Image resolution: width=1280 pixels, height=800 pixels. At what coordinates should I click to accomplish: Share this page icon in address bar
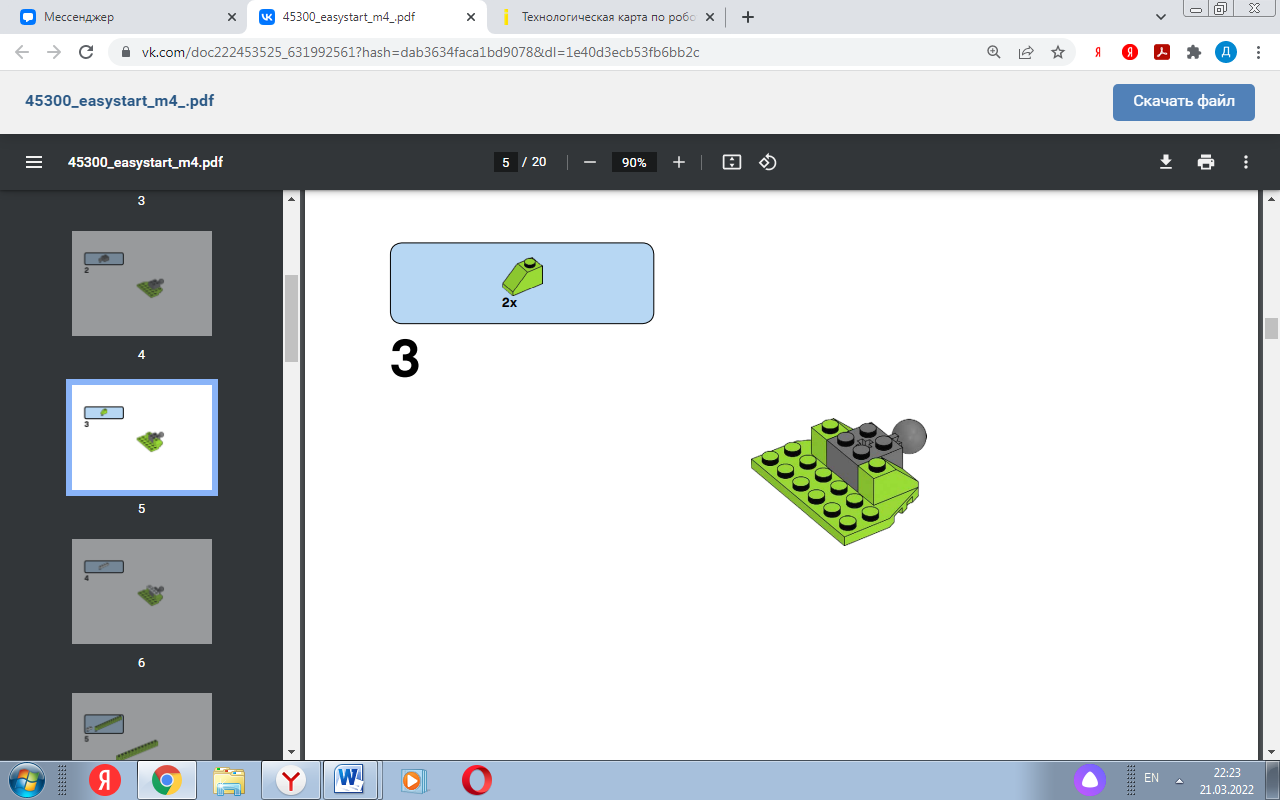pos(1026,52)
